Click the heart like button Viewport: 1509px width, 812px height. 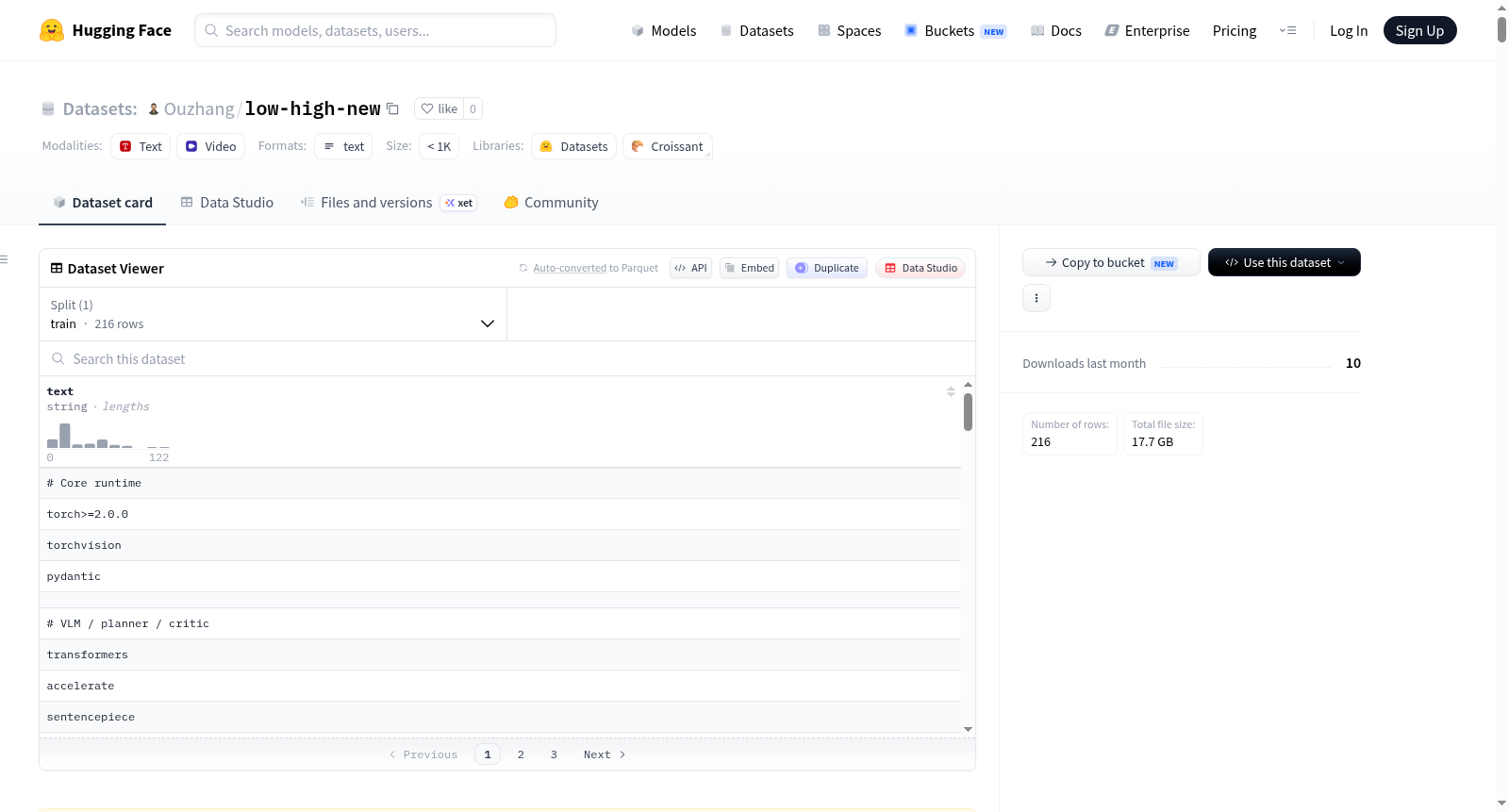439,108
